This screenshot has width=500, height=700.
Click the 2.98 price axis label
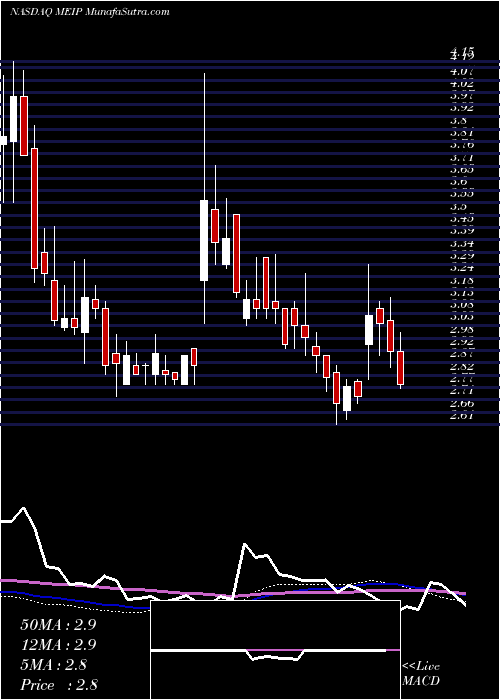462,329
